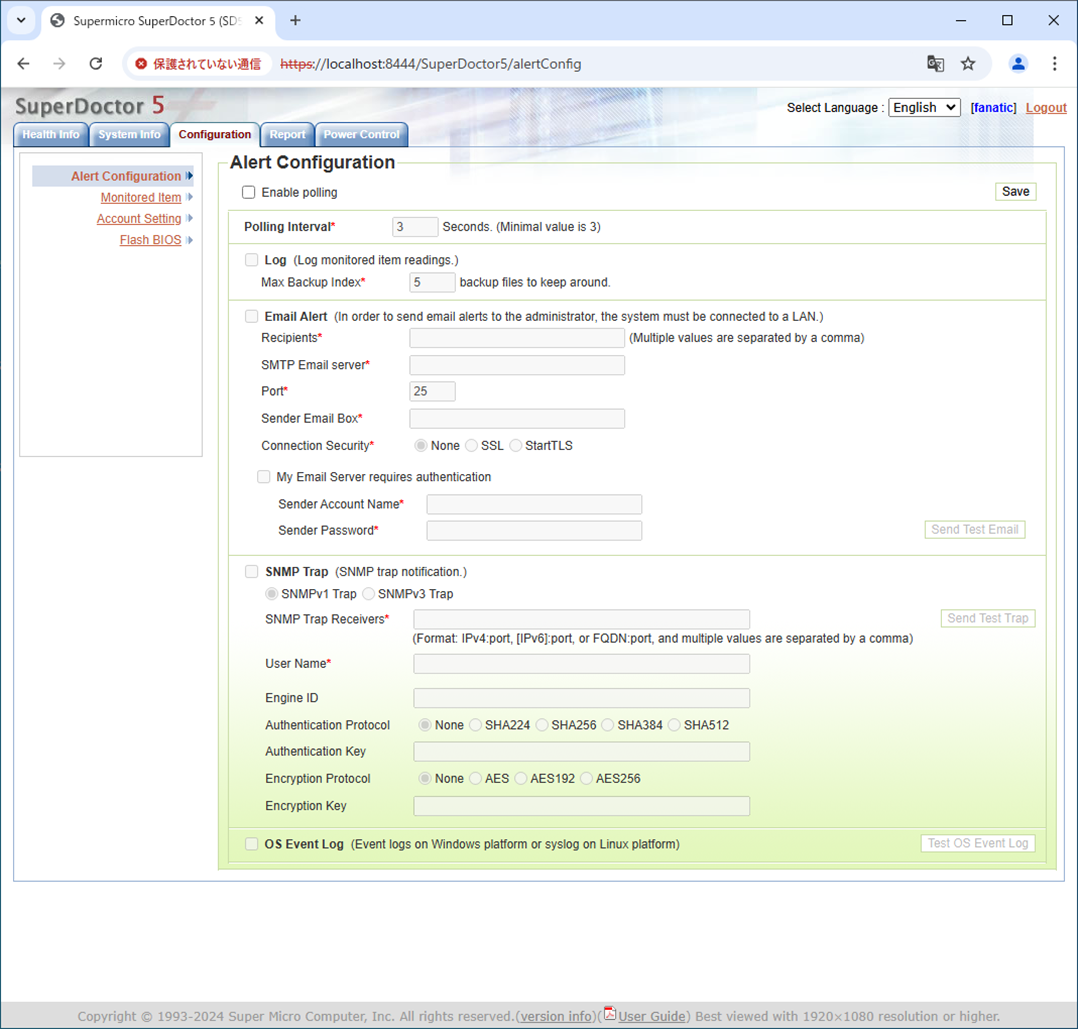This screenshot has width=1078, height=1029.
Task: Open the browser tab search dropdown
Action: click(x=21, y=20)
